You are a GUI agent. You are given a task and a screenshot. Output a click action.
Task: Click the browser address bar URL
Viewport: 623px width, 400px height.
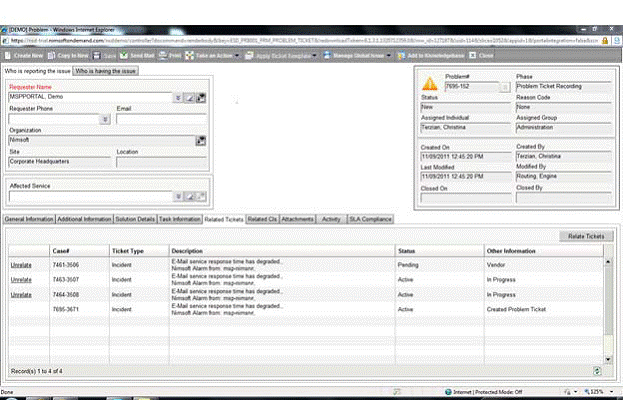click(304, 41)
